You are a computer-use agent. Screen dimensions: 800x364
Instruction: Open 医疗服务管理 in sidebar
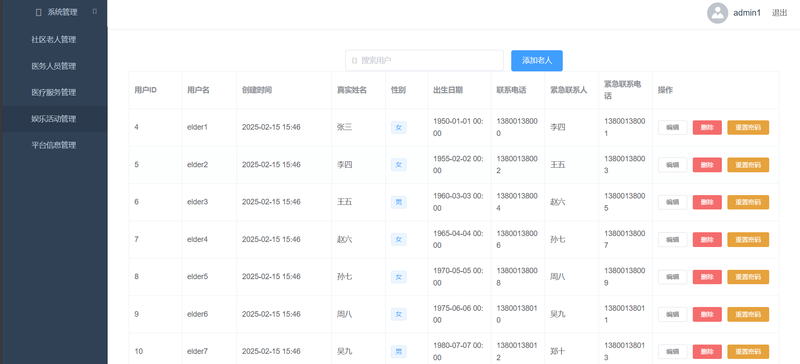pos(54,92)
